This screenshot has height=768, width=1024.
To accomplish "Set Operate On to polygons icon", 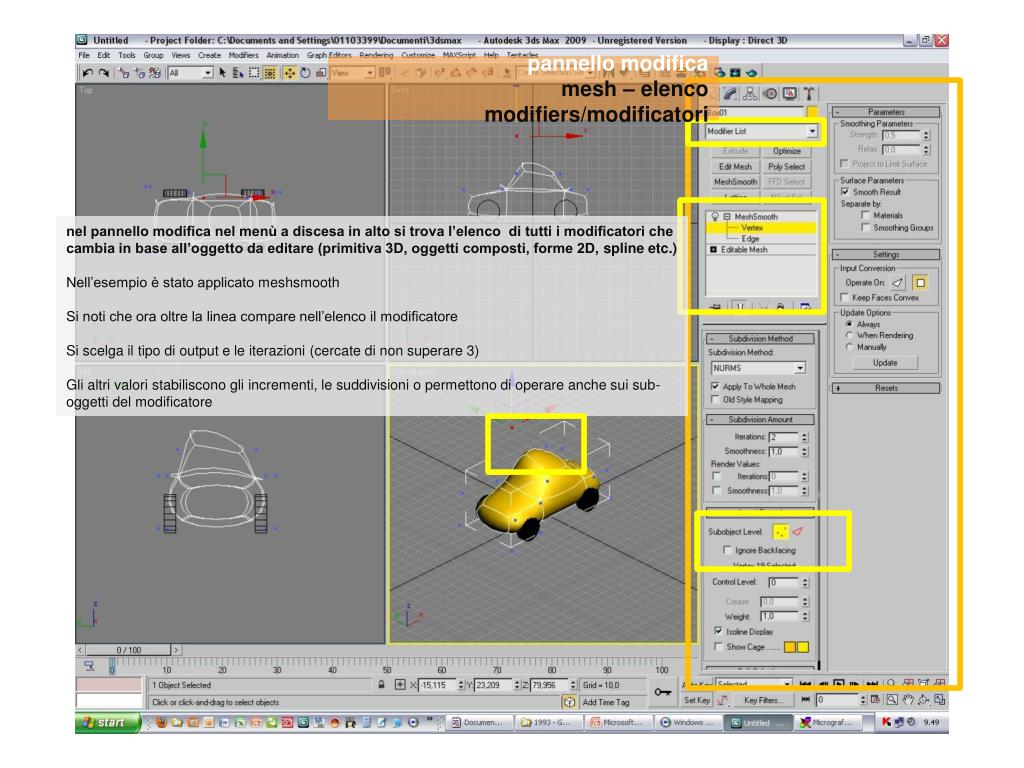I will (x=920, y=283).
